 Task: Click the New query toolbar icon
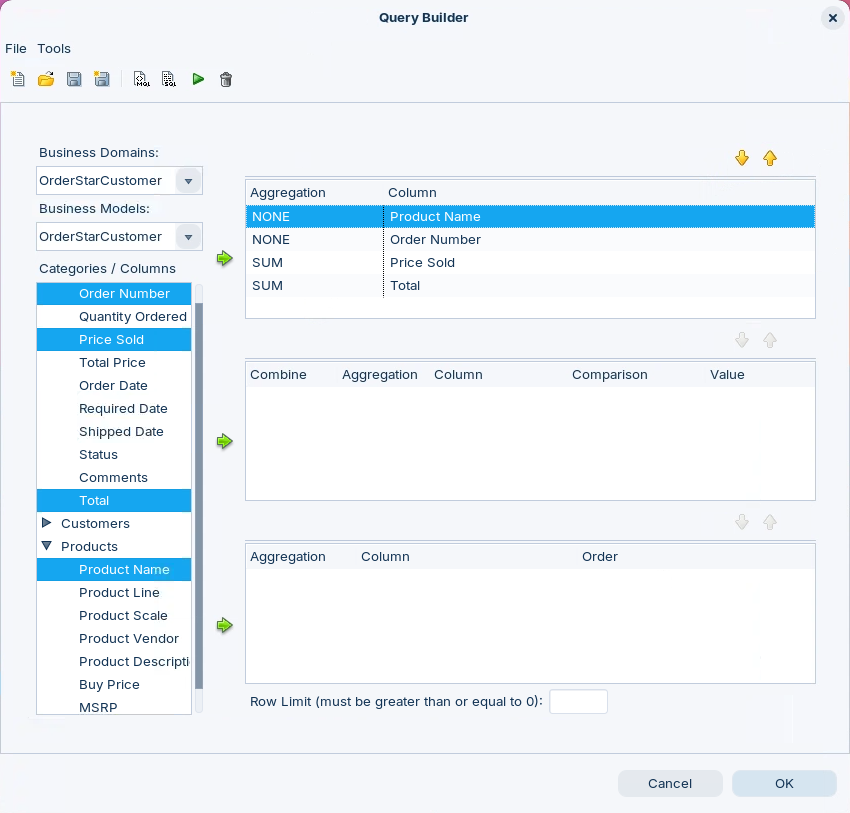[17, 79]
